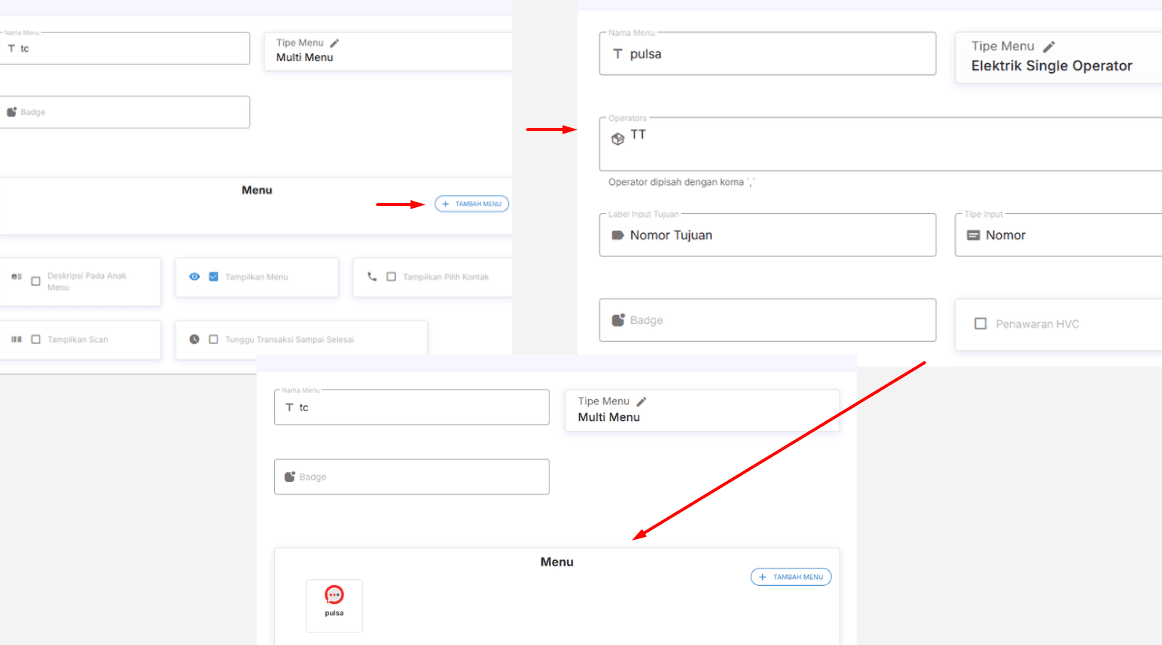Click the tag icon beside Nomor Tujuan
The height and width of the screenshot is (645, 1162).
click(x=618, y=235)
